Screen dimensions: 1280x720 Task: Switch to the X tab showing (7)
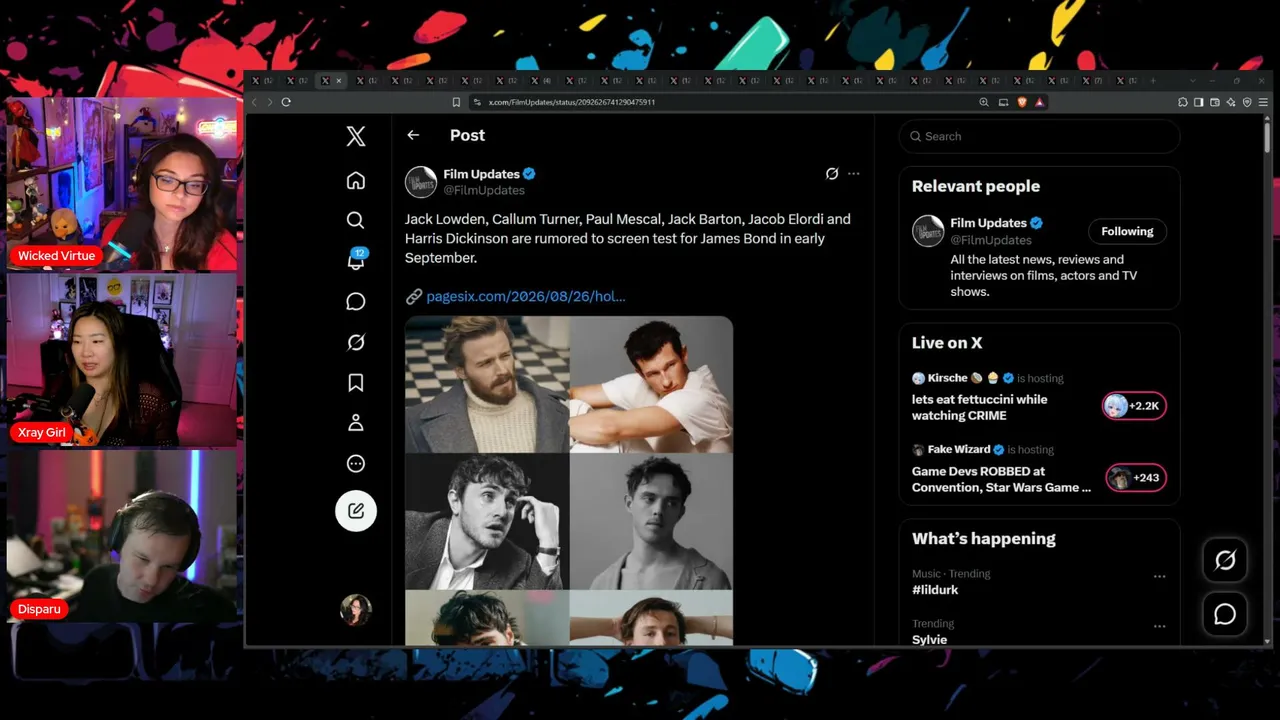pyautogui.click(x=1092, y=81)
